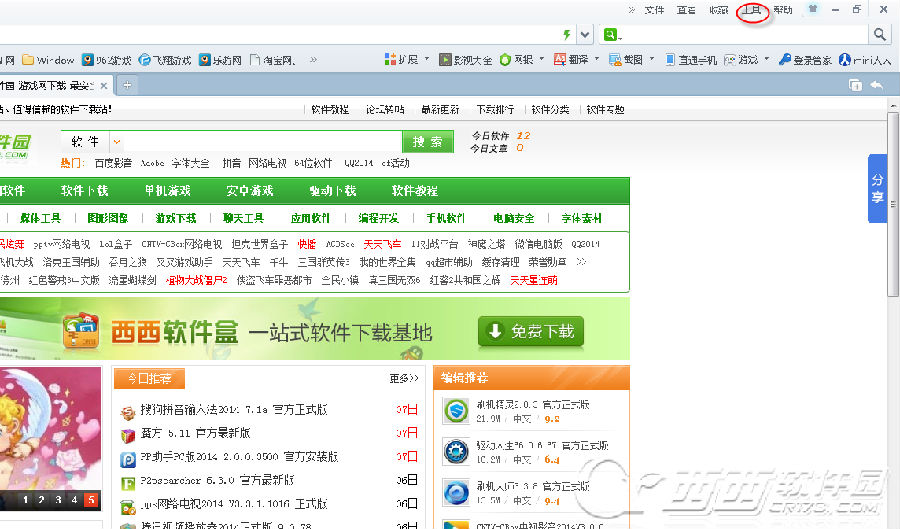The width and height of the screenshot is (900, 529).
Task: Click the green 搜索 button
Action: pyautogui.click(x=428, y=142)
